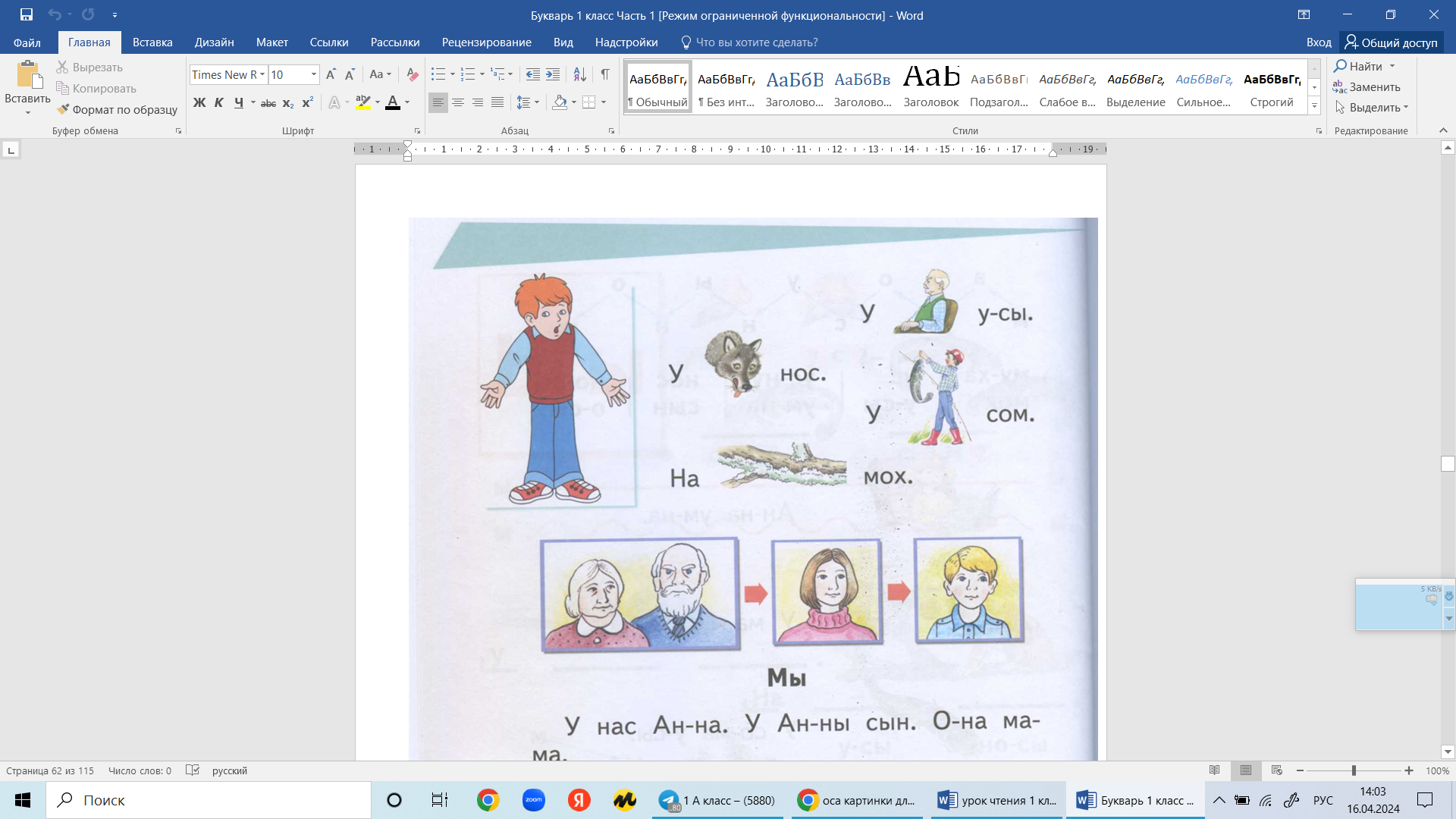The image size is (1456, 819).
Task: Open Times New Roman font name dropdown
Action: click(x=262, y=74)
